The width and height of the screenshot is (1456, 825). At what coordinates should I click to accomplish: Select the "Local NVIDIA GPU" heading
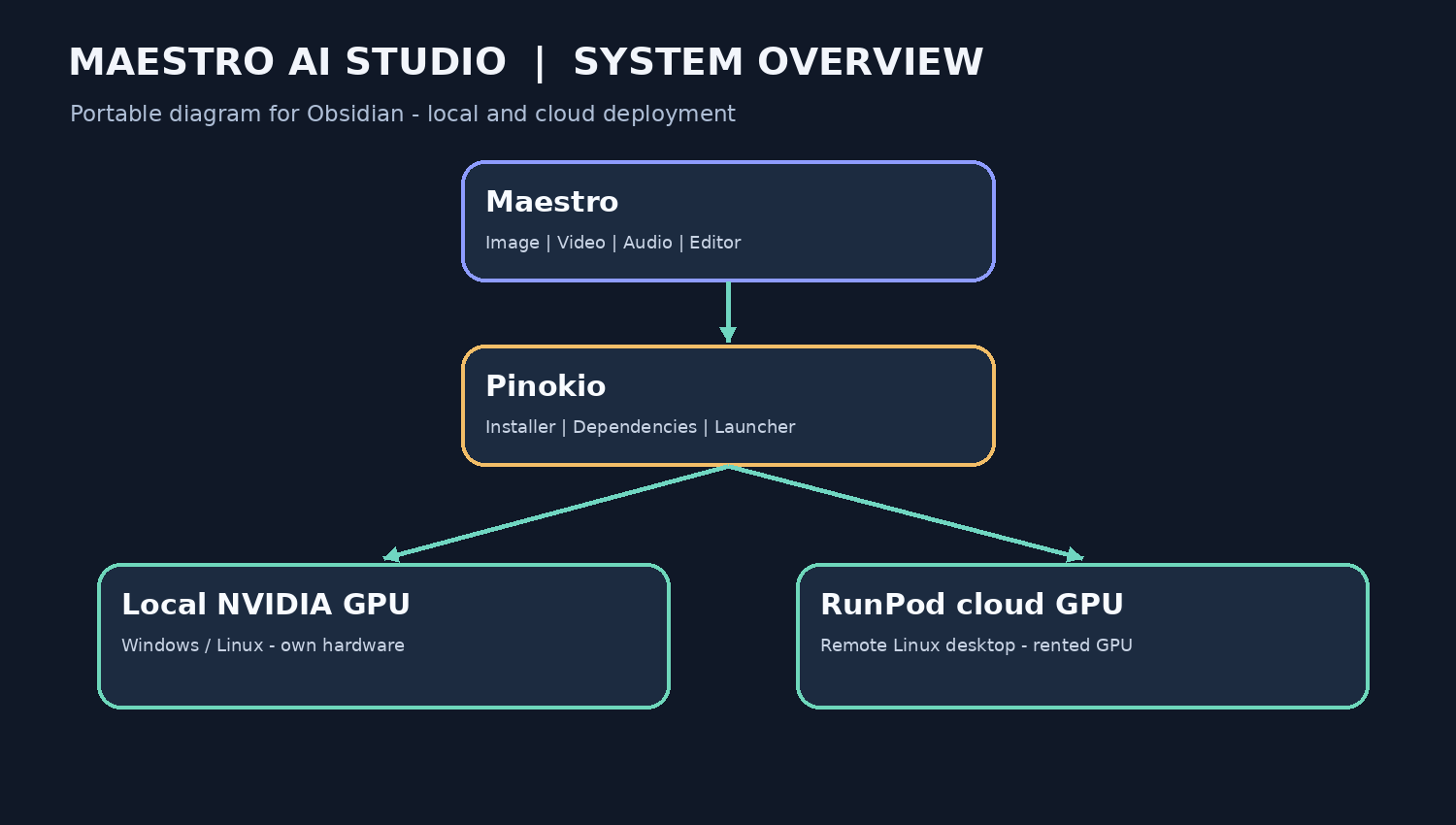coord(266,605)
